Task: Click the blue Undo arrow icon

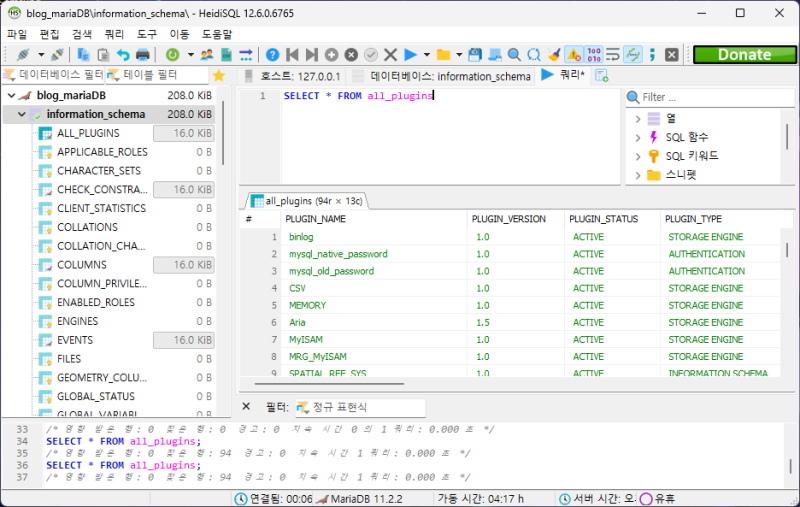Action: 123,55
